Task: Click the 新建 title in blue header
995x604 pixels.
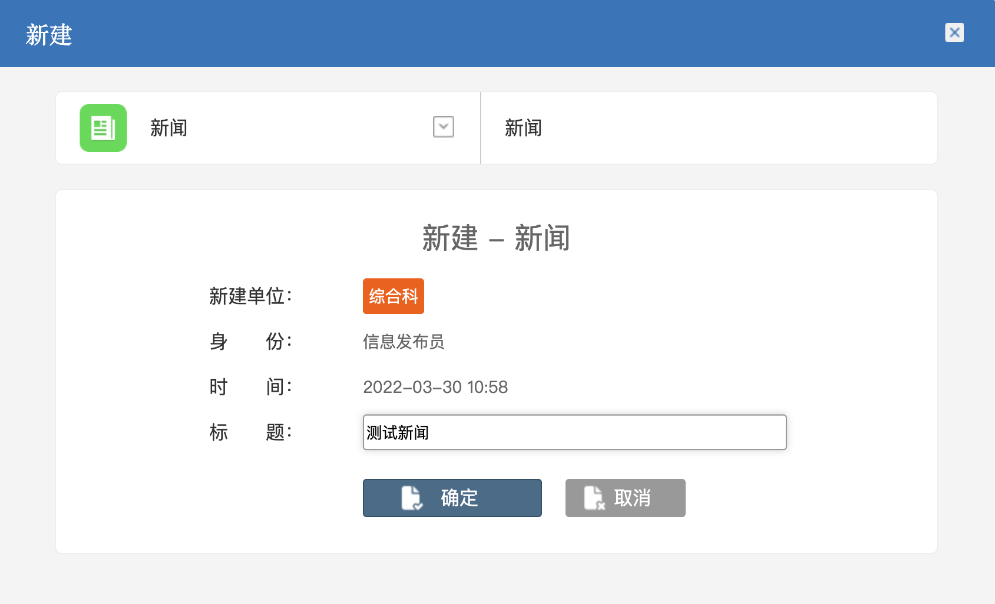Action: pos(49,35)
